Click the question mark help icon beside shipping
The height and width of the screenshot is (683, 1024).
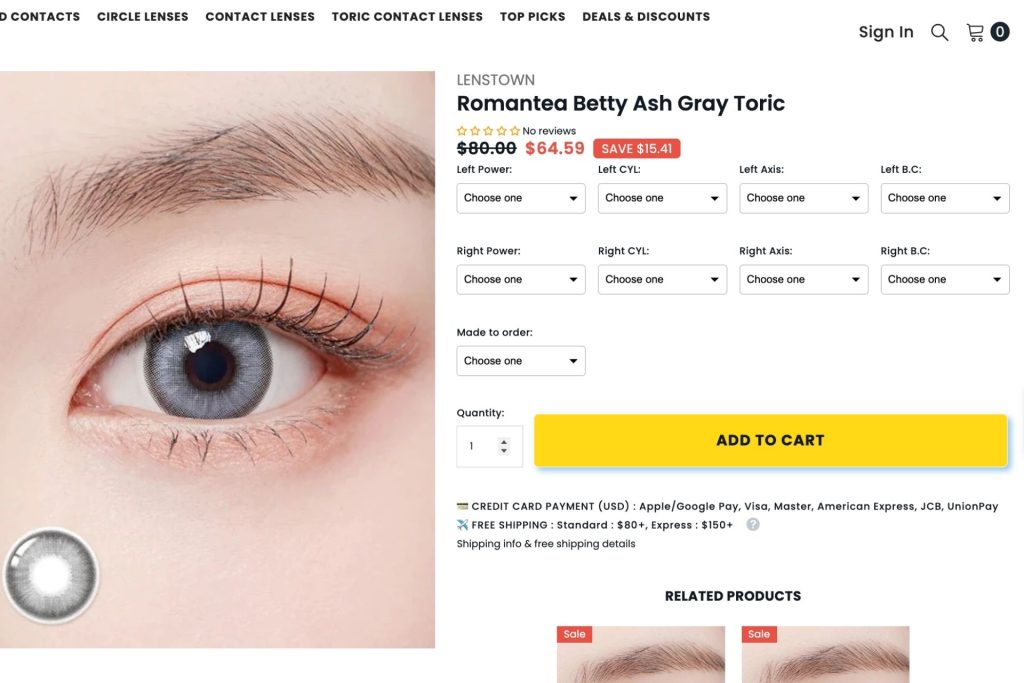pyautogui.click(x=752, y=523)
